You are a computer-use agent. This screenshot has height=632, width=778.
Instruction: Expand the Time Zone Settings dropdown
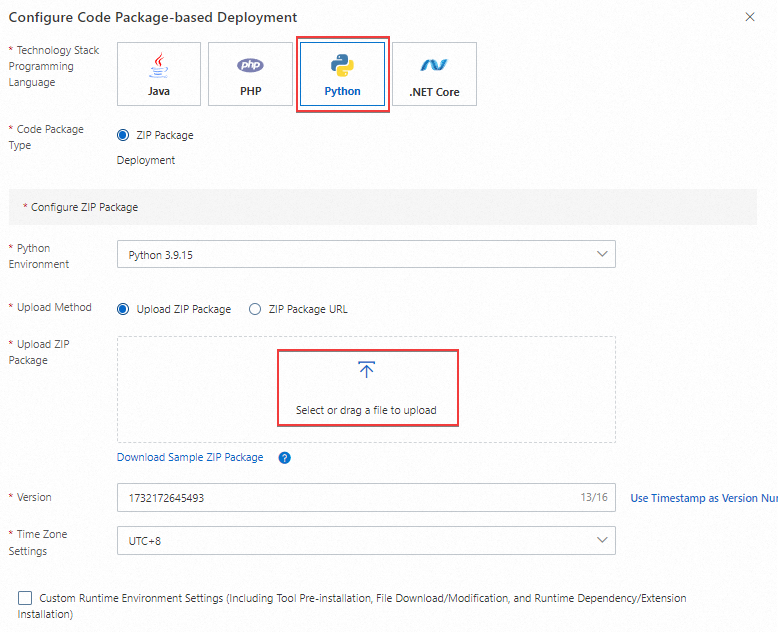366,540
